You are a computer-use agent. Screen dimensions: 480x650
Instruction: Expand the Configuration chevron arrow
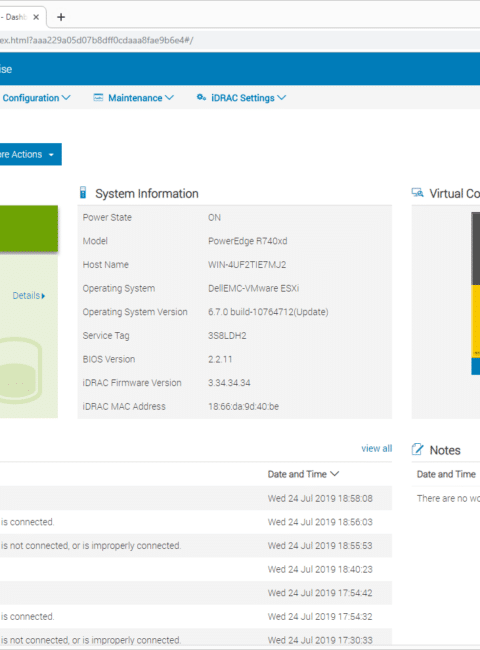coord(66,98)
